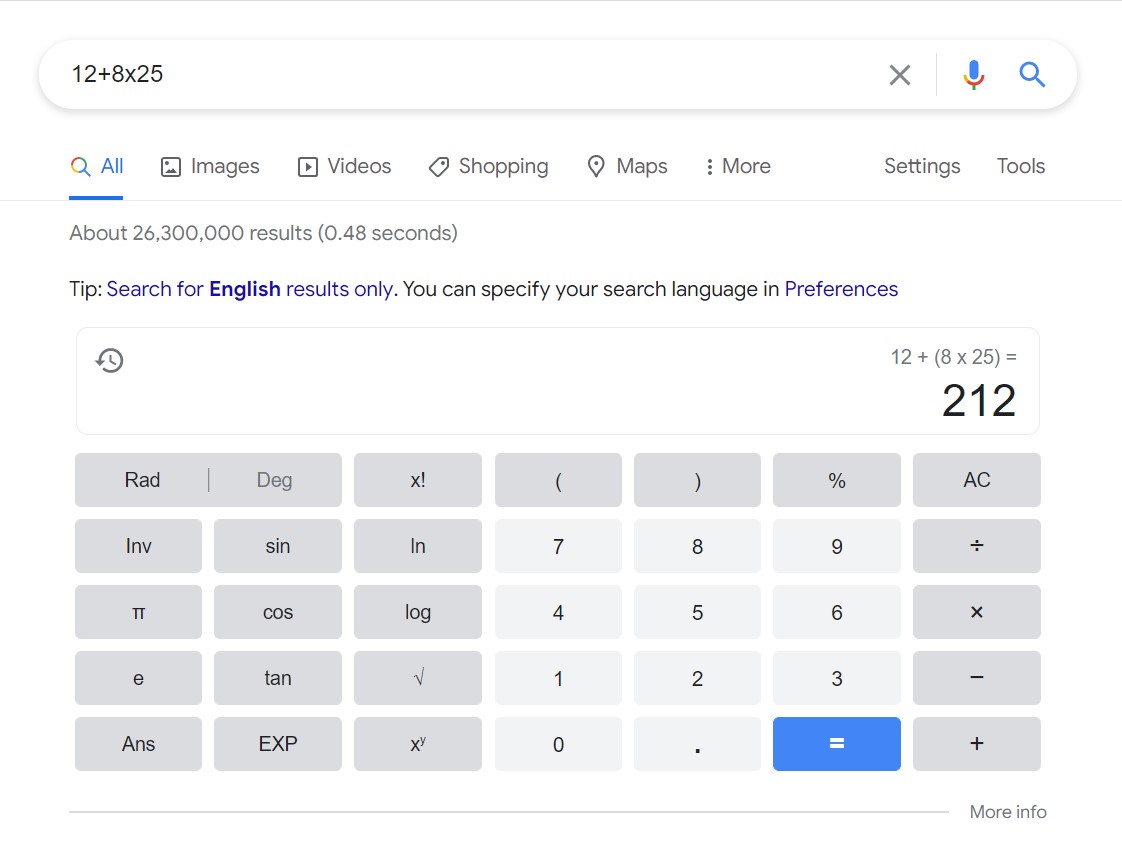Switch to the Images tab
This screenshot has width=1122, height=857.
coord(210,167)
